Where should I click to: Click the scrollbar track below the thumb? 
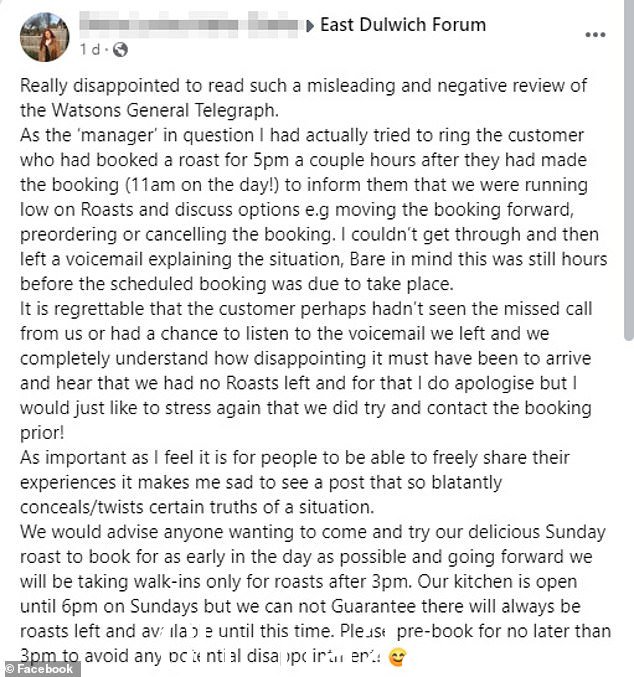click(x=629, y=509)
